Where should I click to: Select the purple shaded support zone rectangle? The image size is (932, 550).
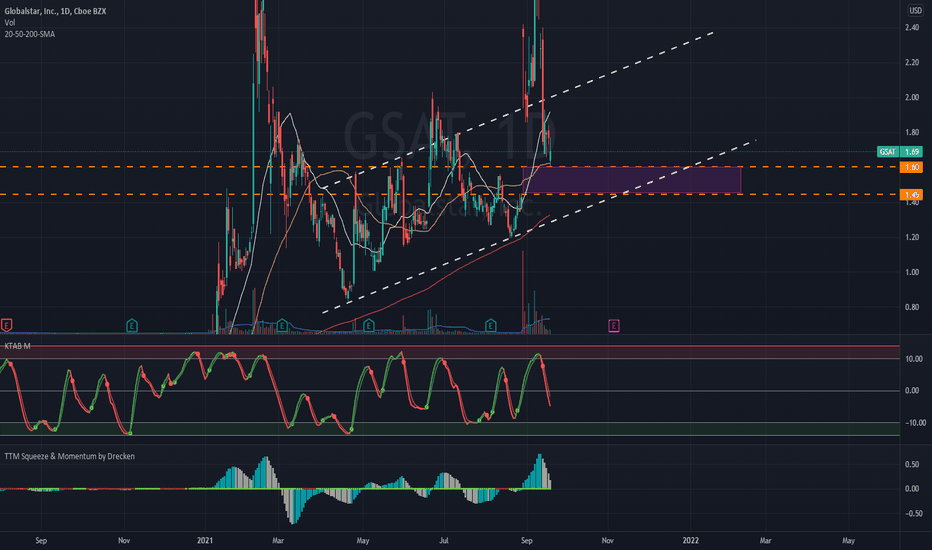[632, 180]
